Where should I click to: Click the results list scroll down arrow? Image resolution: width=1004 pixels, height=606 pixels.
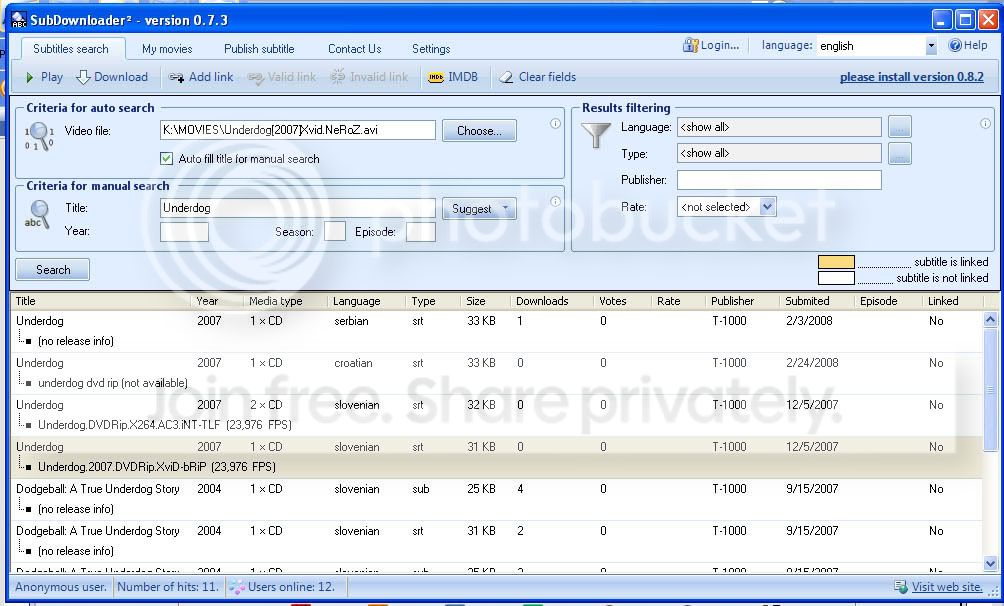[x=990, y=564]
